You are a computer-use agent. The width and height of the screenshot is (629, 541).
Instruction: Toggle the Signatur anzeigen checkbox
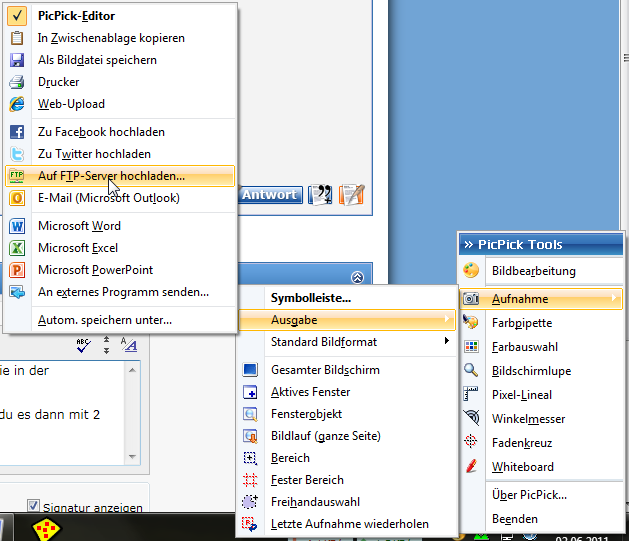33,505
